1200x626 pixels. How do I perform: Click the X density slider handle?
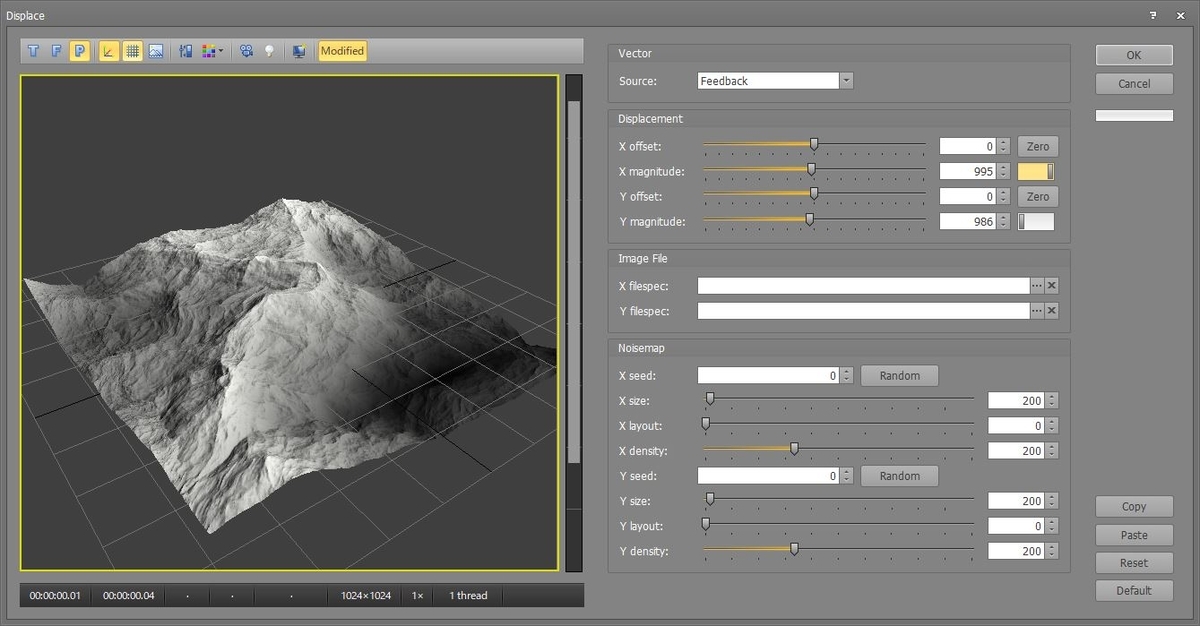coord(794,449)
